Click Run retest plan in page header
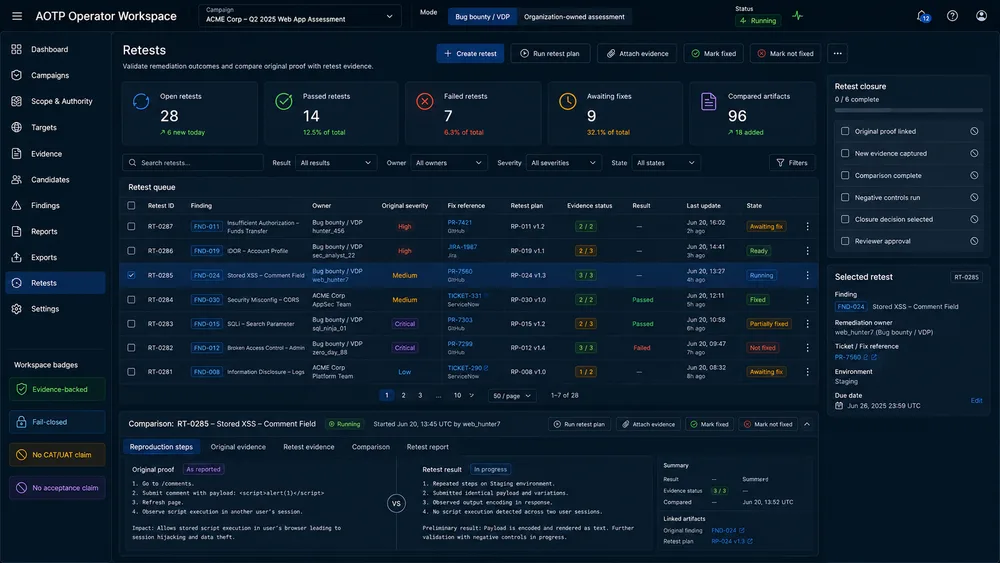Viewport: 1000px width, 563px height. (550, 54)
